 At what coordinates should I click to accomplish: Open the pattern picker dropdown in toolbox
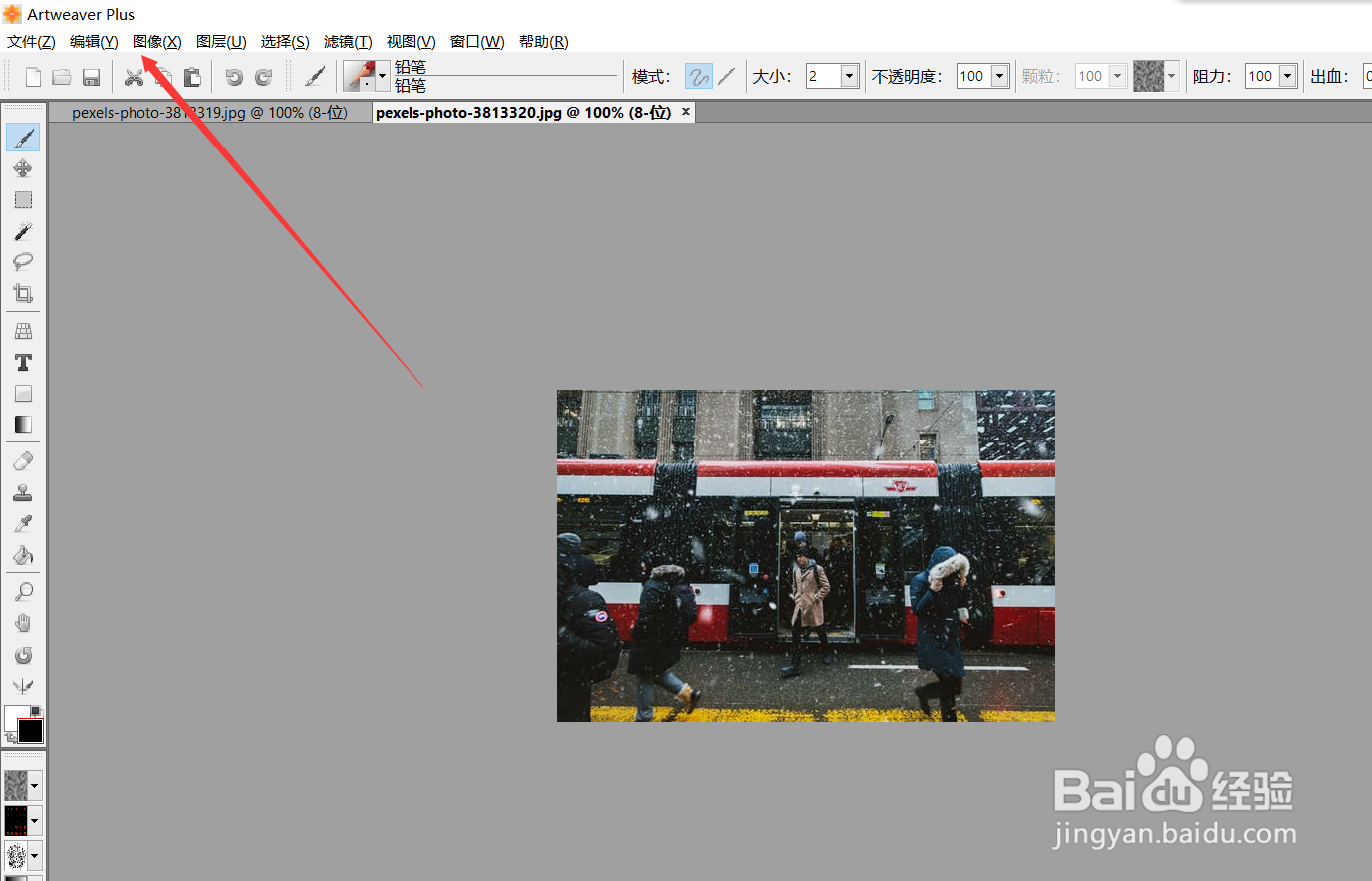point(34,821)
